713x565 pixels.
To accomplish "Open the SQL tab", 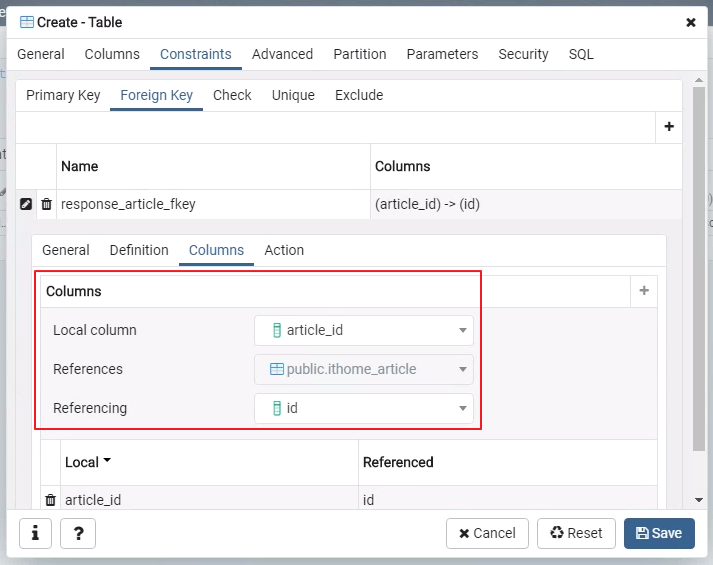I will point(581,54).
